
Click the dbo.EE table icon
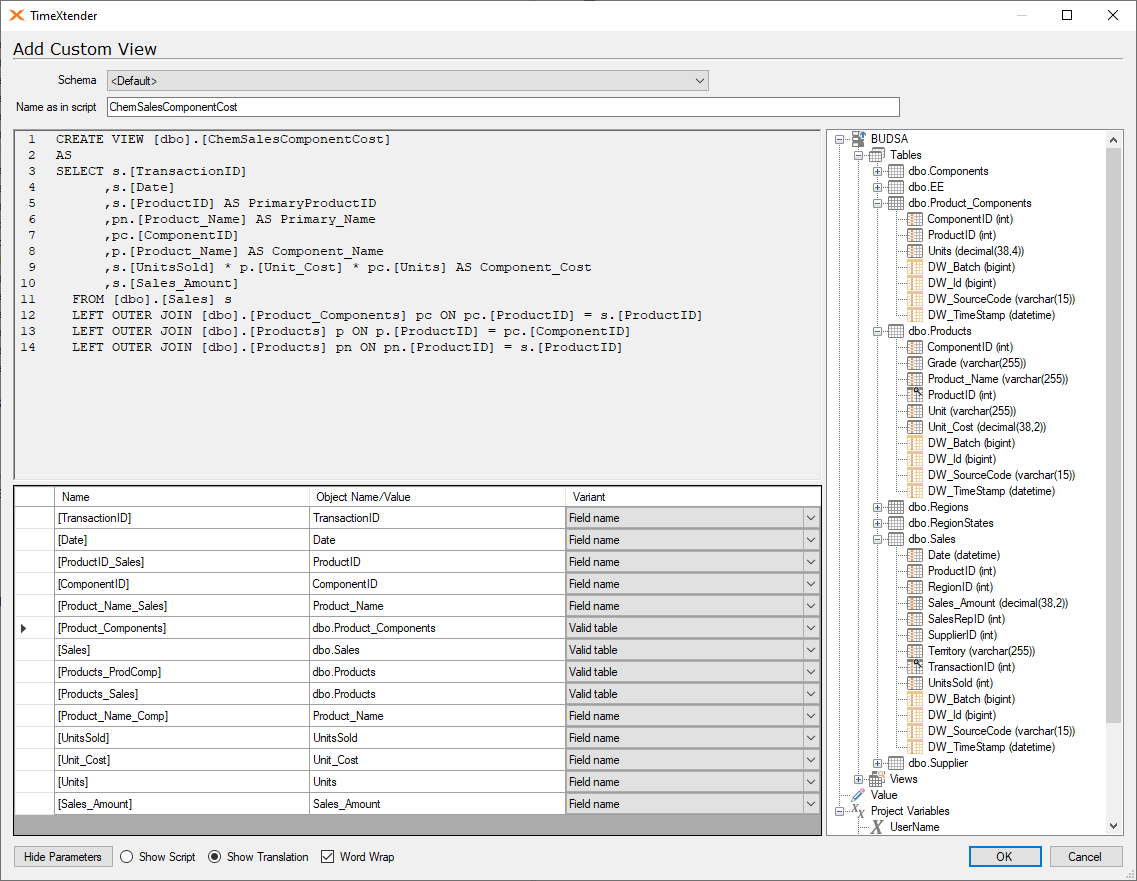pyautogui.click(x=896, y=187)
